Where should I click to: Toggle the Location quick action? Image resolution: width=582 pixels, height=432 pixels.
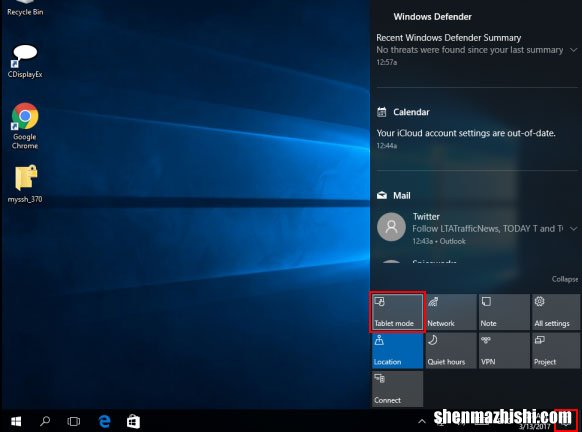[x=397, y=350]
